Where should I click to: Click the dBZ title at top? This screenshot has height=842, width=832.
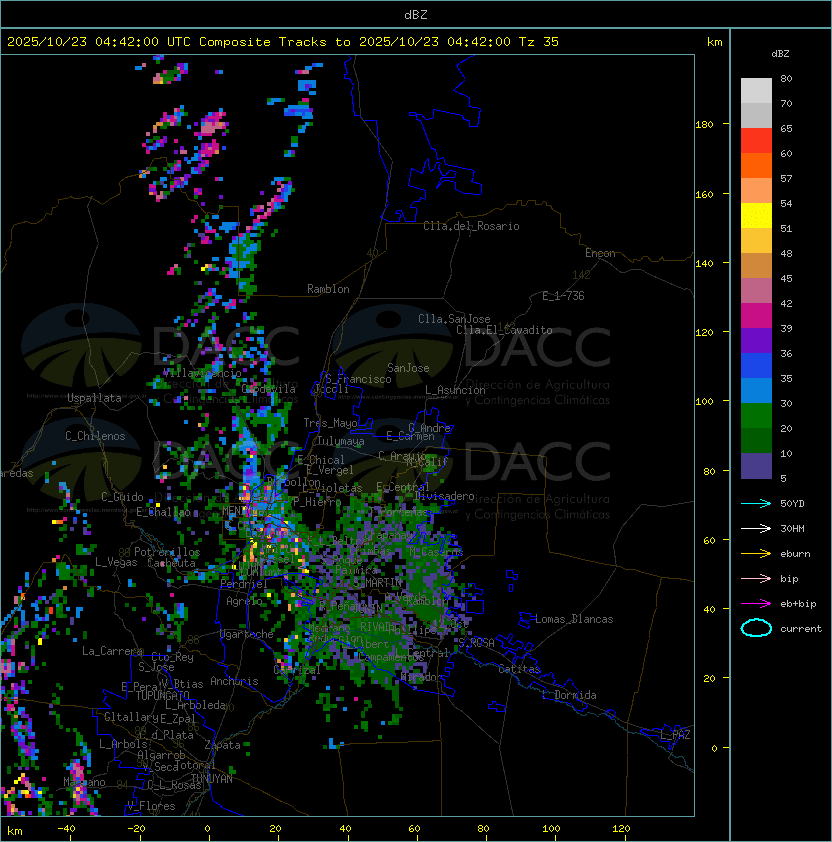point(416,14)
